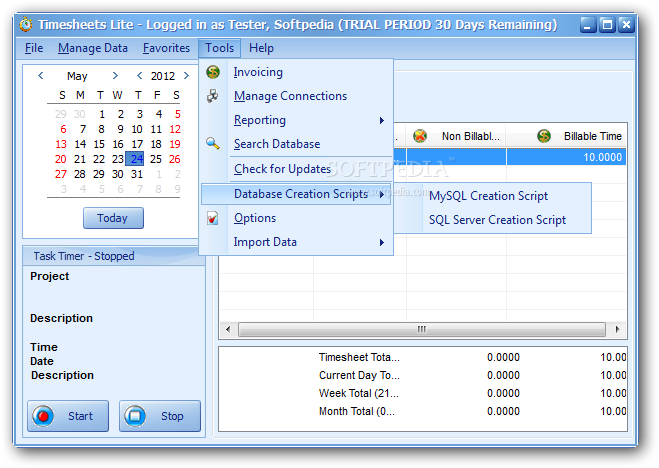Close the open Tools menu
The image size is (659, 468).
[219, 48]
